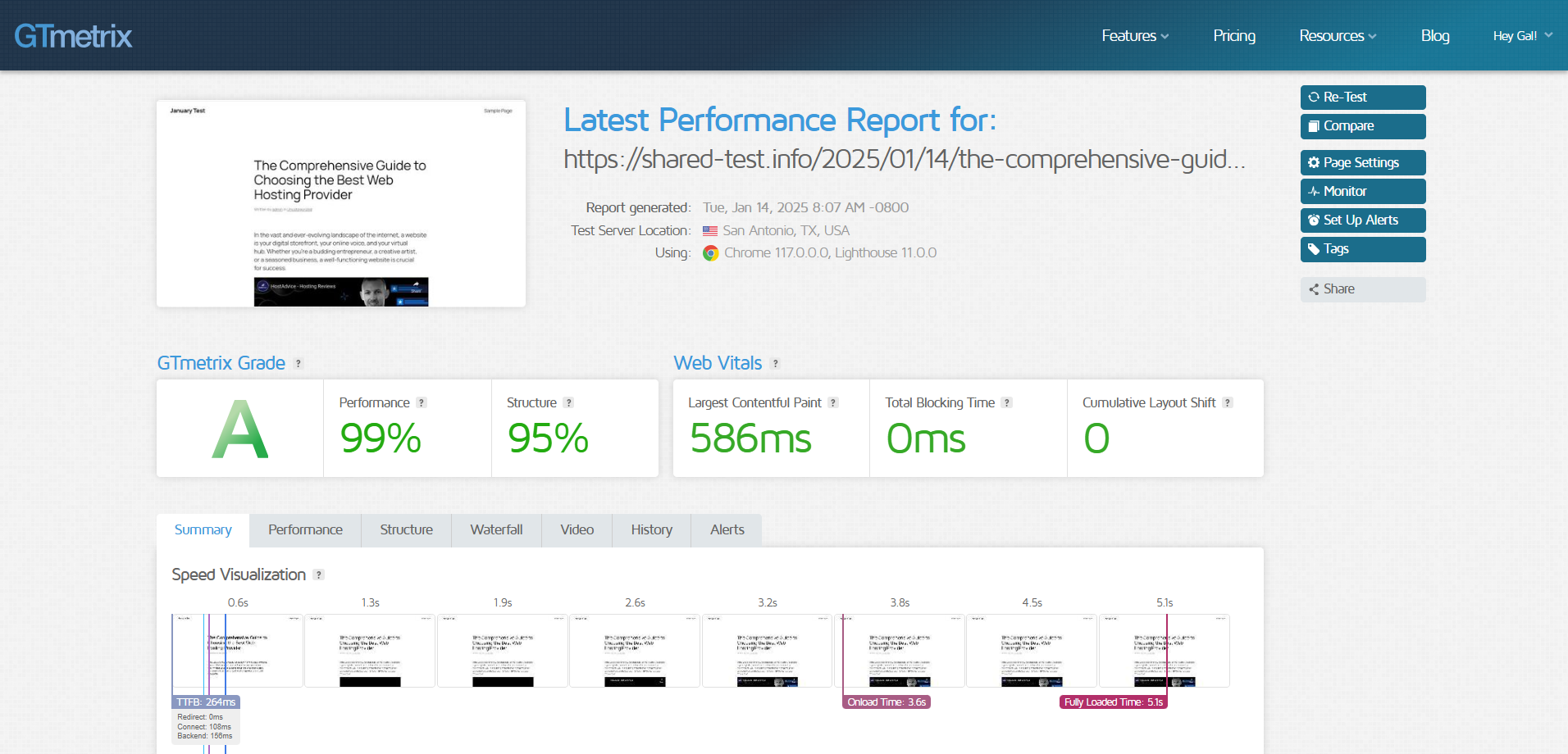The height and width of the screenshot is (754, 1568).
Task: Click the Share icon
Action: click(x=1313, y=288)
